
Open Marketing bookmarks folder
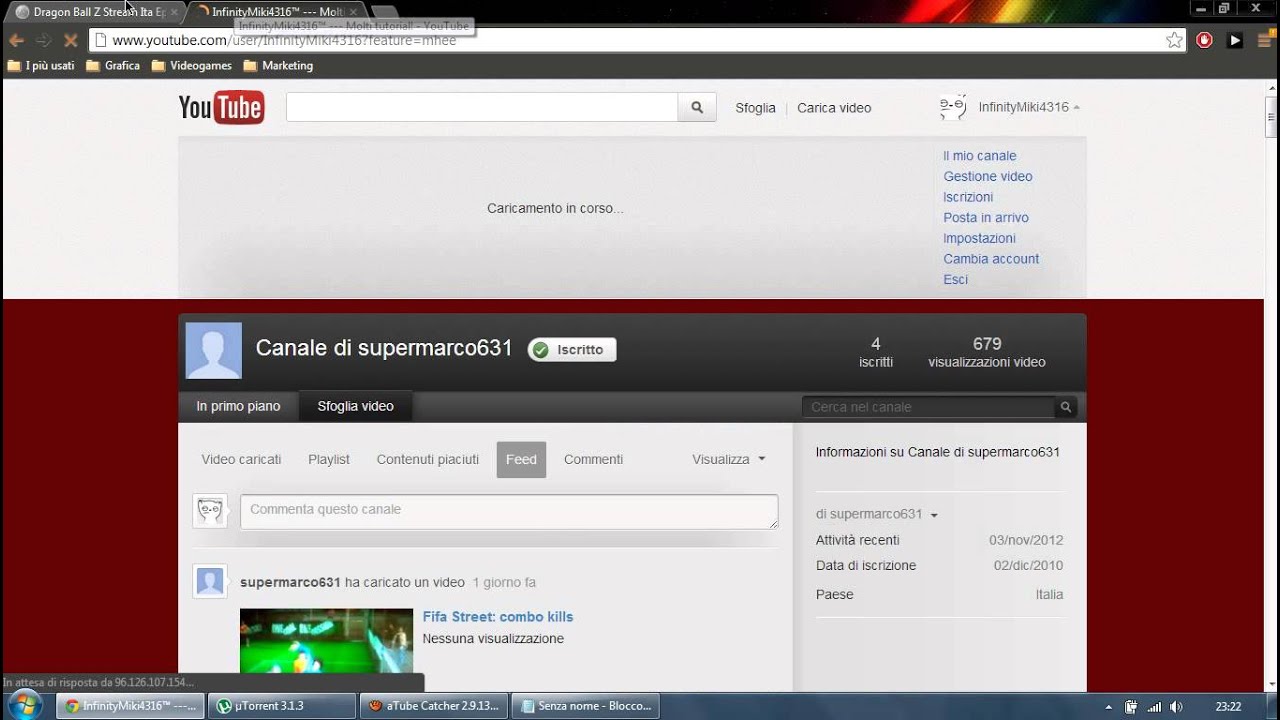click(278, 66)
